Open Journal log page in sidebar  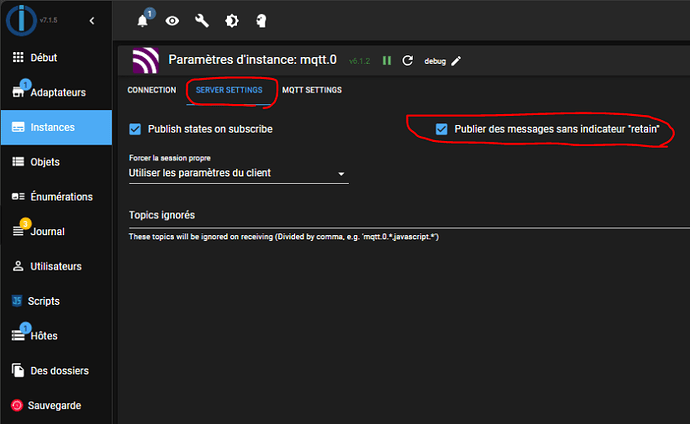(47, 231)
